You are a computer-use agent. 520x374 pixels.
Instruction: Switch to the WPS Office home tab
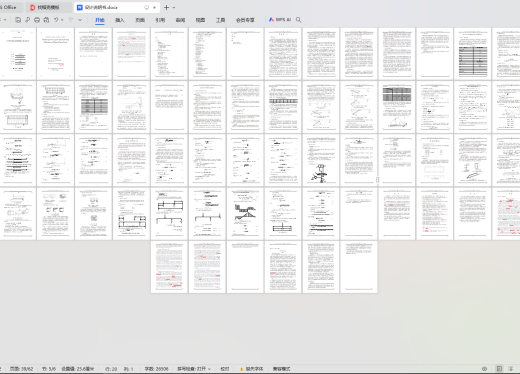(x=10, y=7)
